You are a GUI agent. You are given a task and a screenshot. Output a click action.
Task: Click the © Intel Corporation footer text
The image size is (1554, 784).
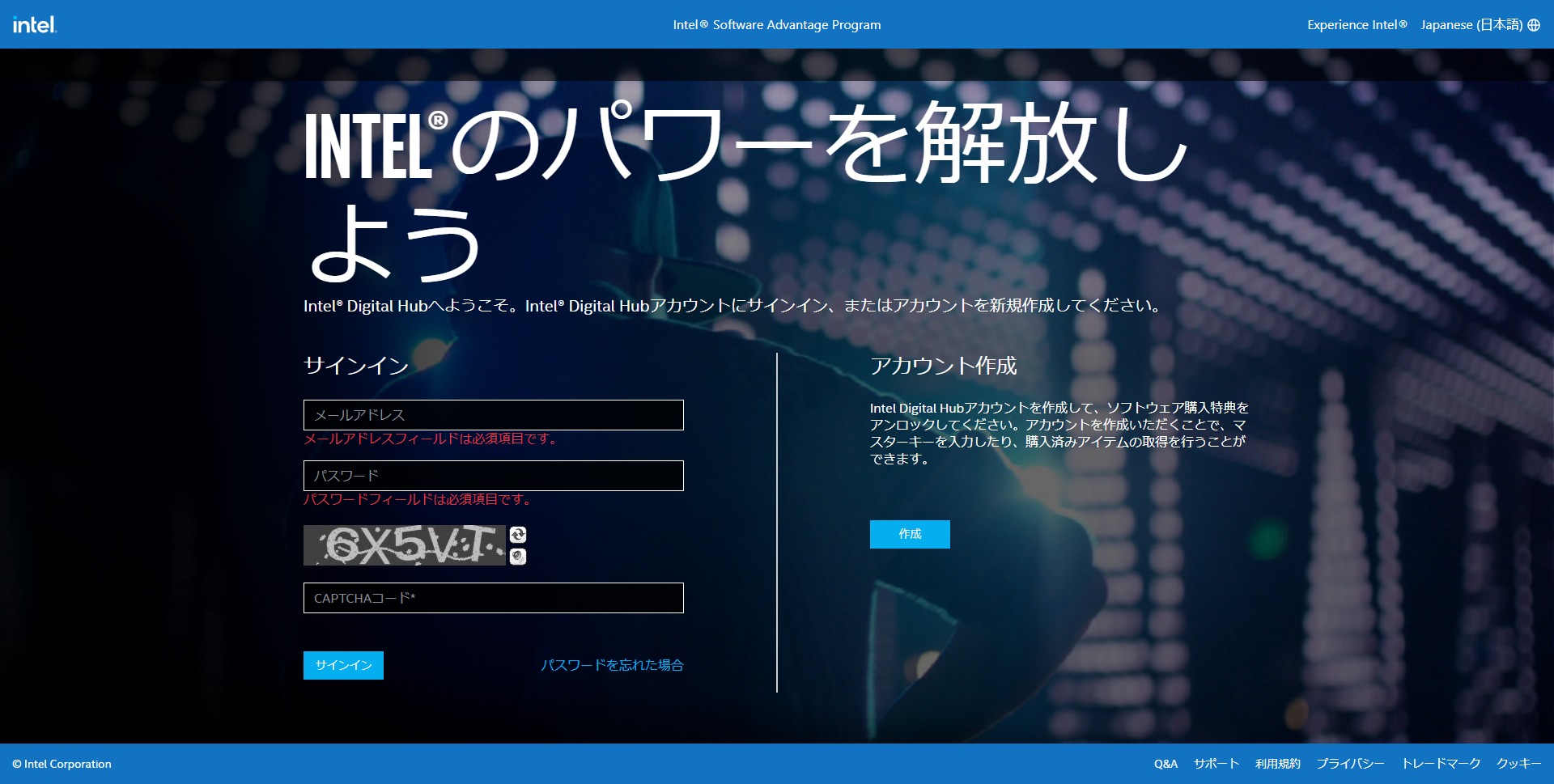(x=62, y=764)
